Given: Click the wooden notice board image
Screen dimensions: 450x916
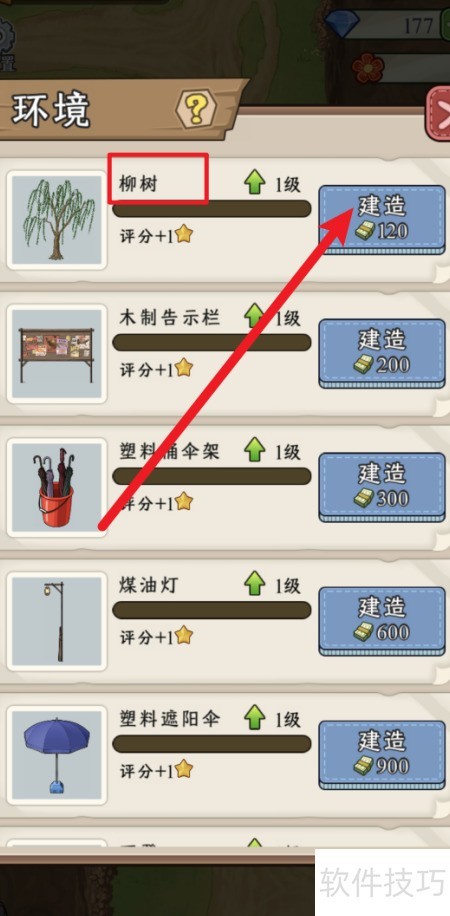Looking at the screenshot, I should coord(57,354).
